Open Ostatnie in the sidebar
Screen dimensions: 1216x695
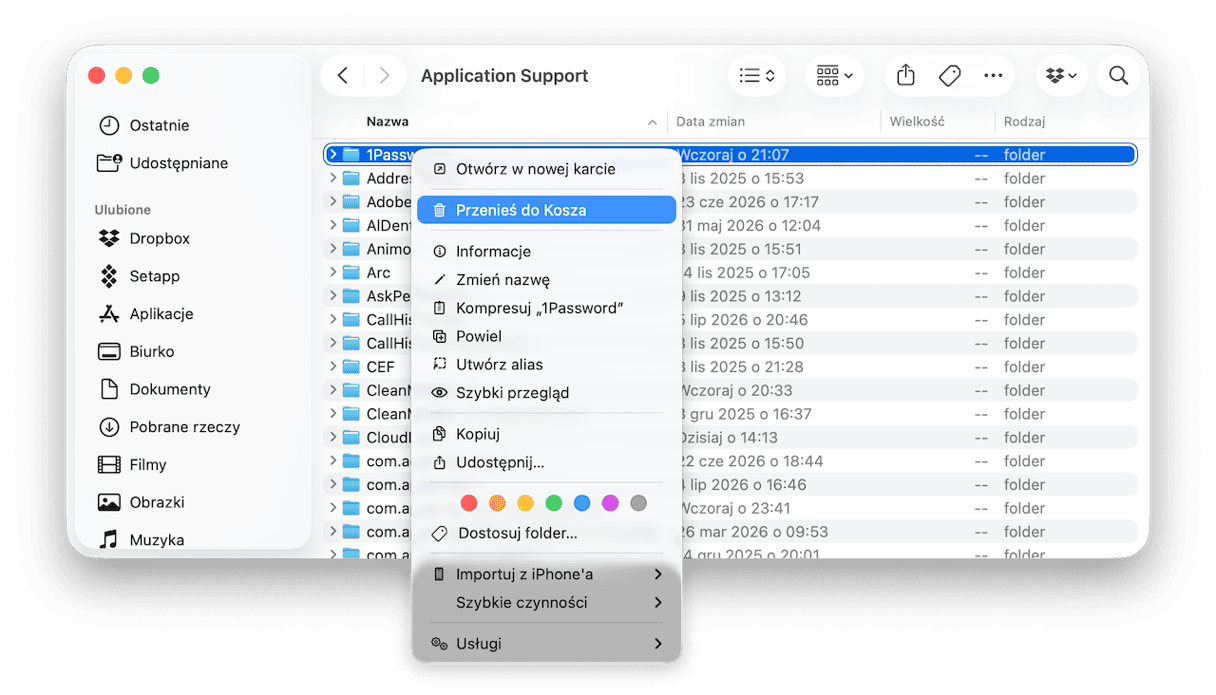point(144,125)
